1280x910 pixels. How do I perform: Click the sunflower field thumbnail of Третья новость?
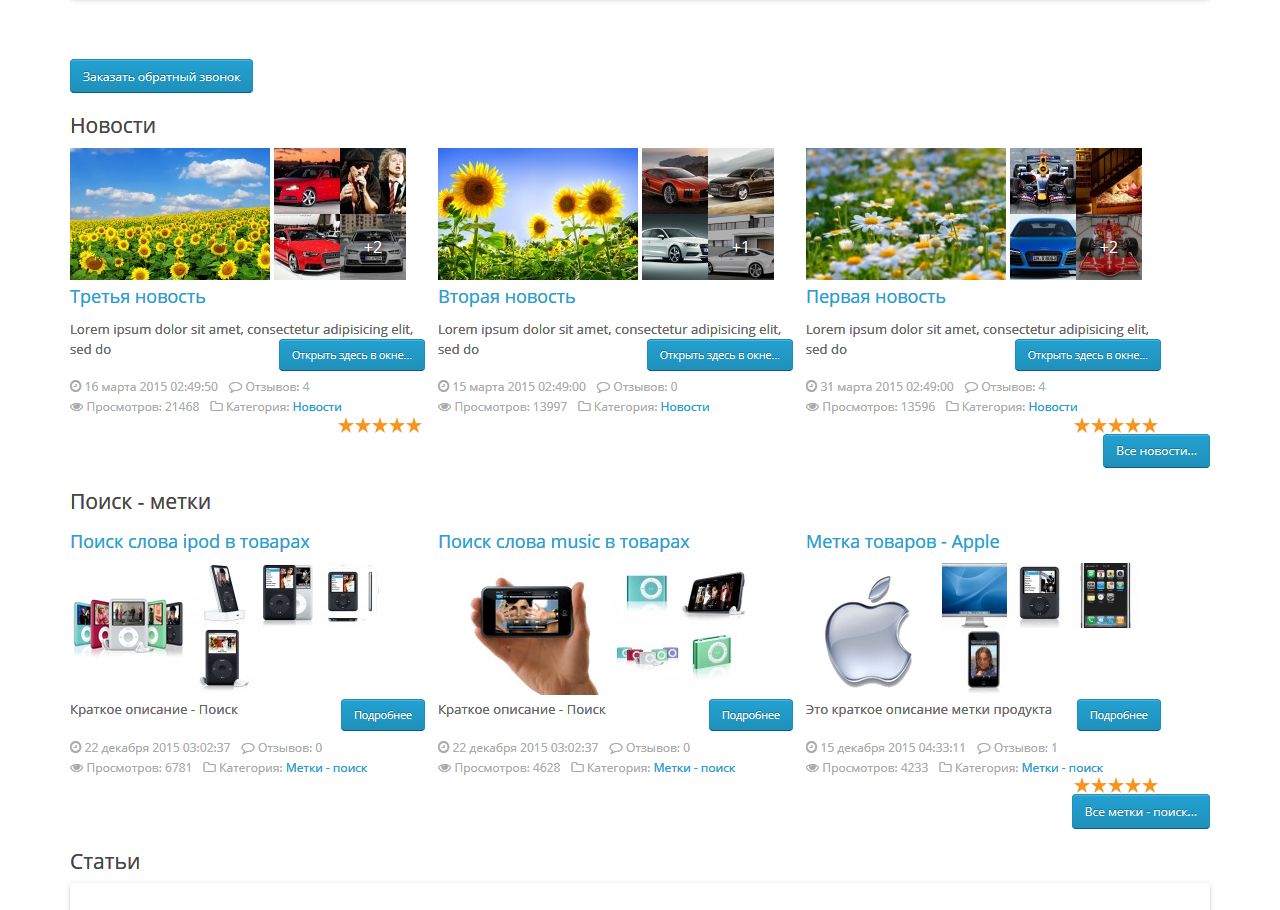point(170,214)
